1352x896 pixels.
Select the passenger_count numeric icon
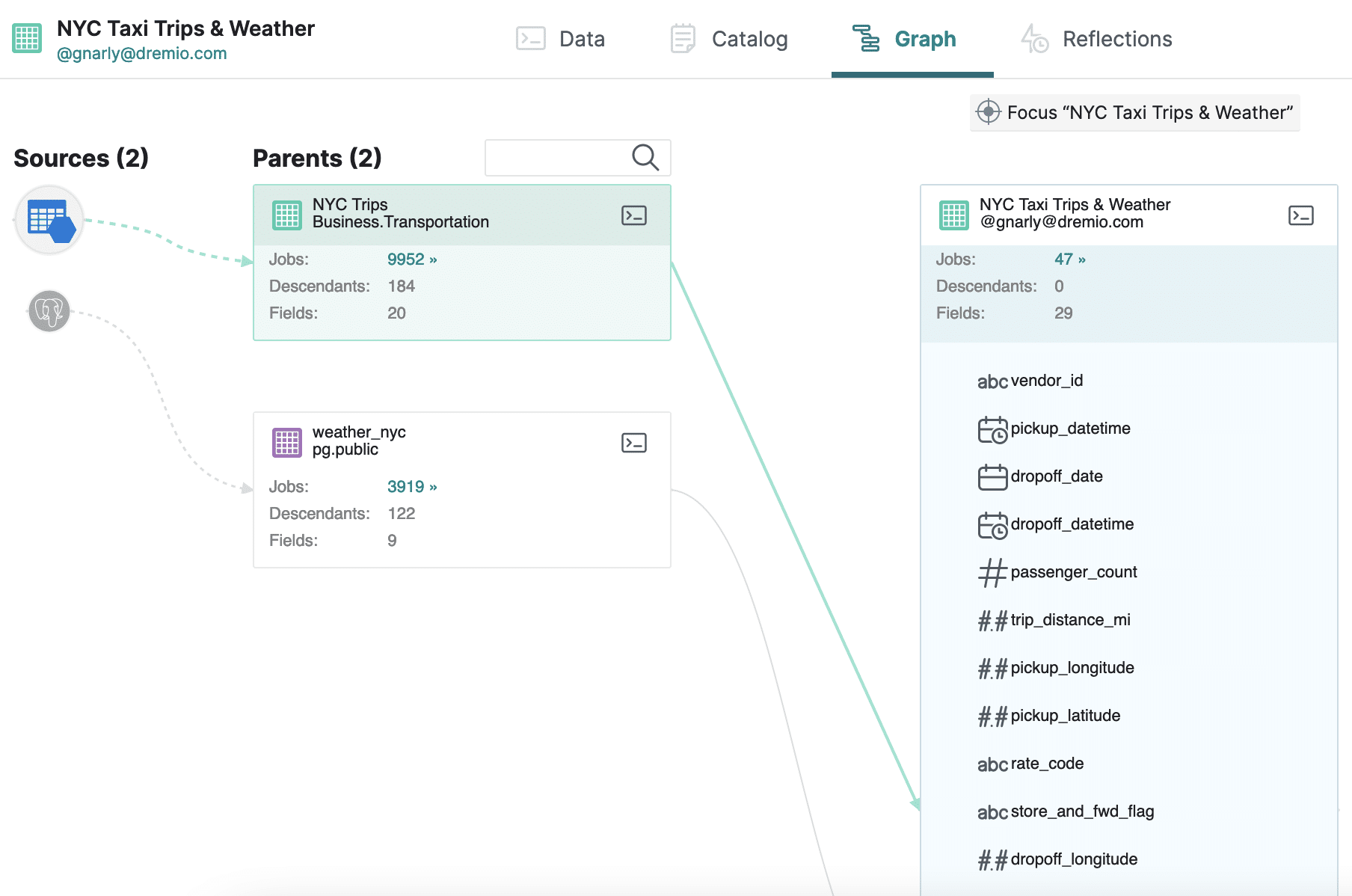point(992,572)
